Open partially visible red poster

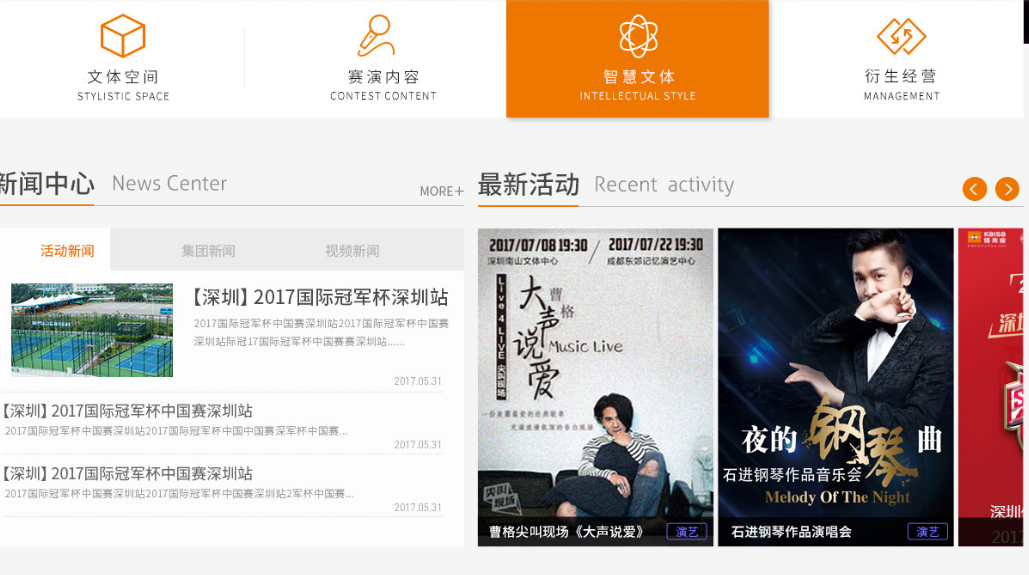click(x=990, y=387)
